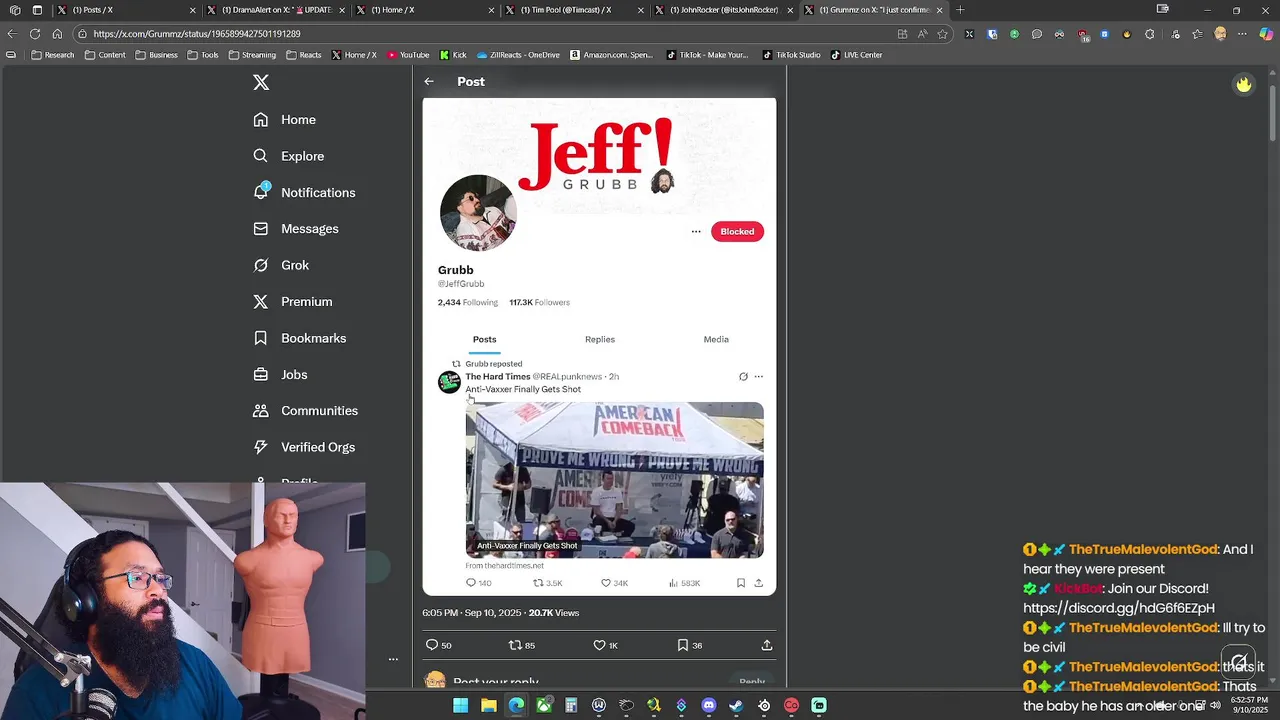Open the Streaming bookmarks folder
1280x720 pixels.
(x=252, y=55)
